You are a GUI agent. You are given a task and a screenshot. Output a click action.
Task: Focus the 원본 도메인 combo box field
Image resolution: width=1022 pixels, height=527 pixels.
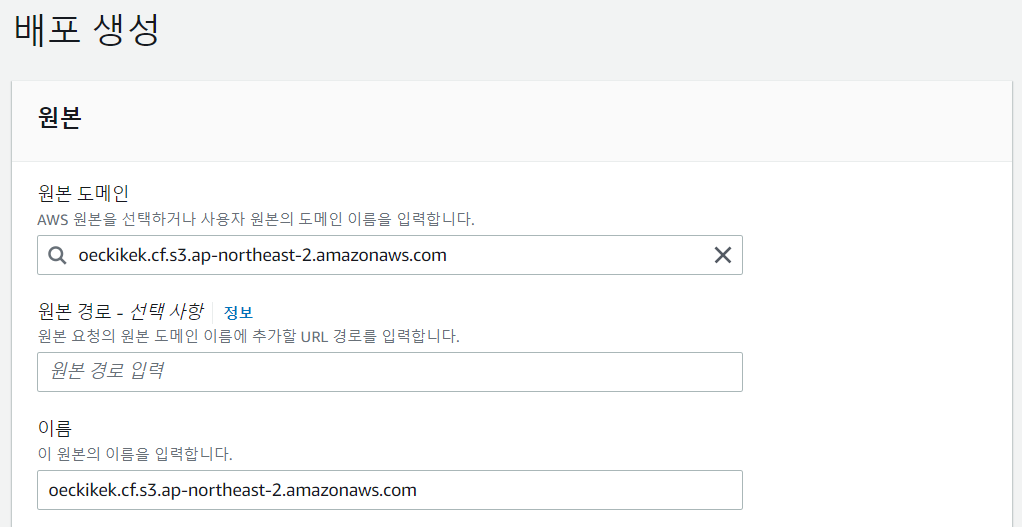[x=390, y=255]
